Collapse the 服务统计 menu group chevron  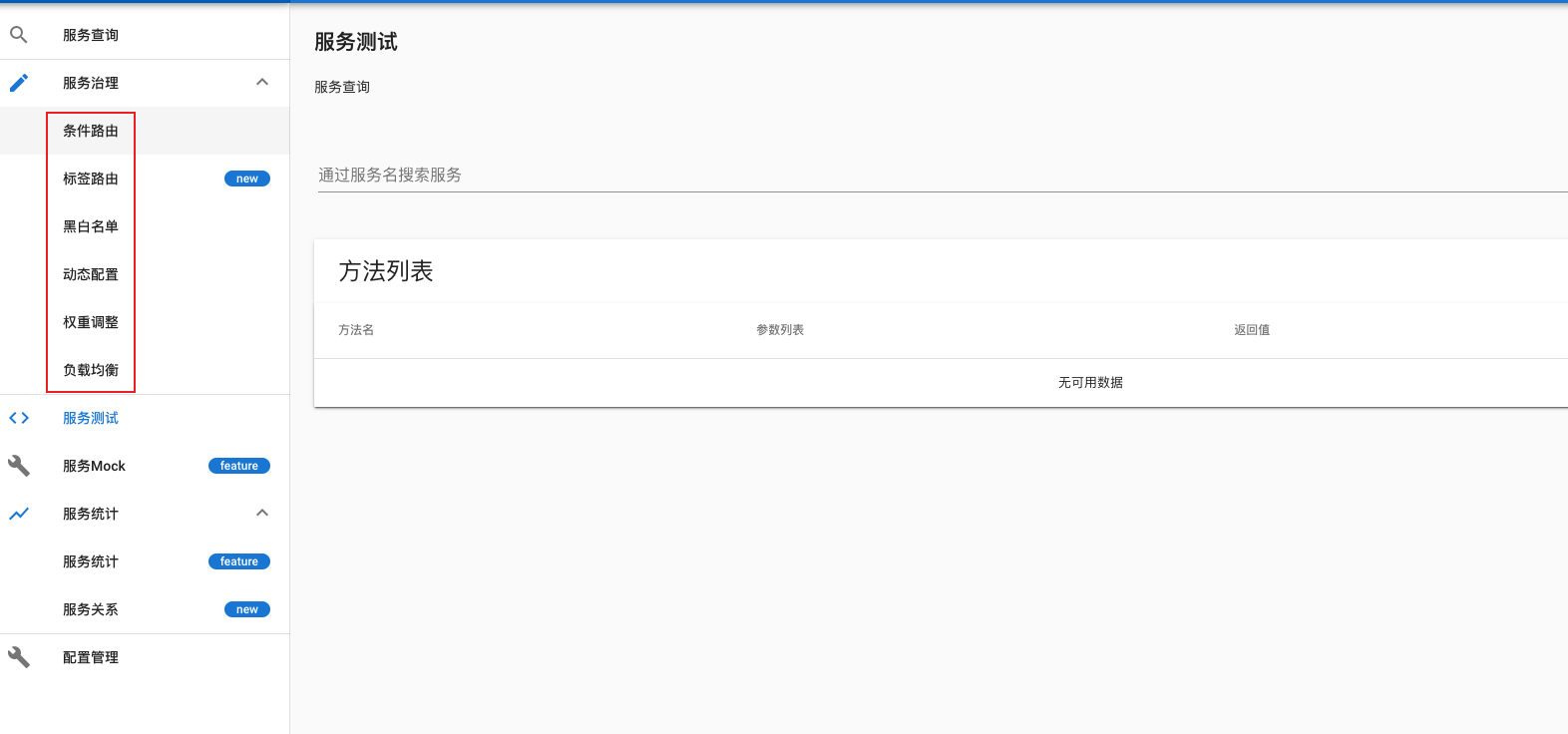tap(262, 514)
